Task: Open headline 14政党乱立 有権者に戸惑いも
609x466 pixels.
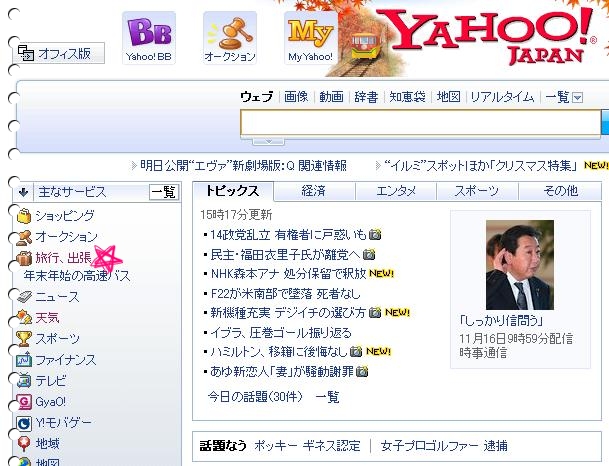Action: 288,235
